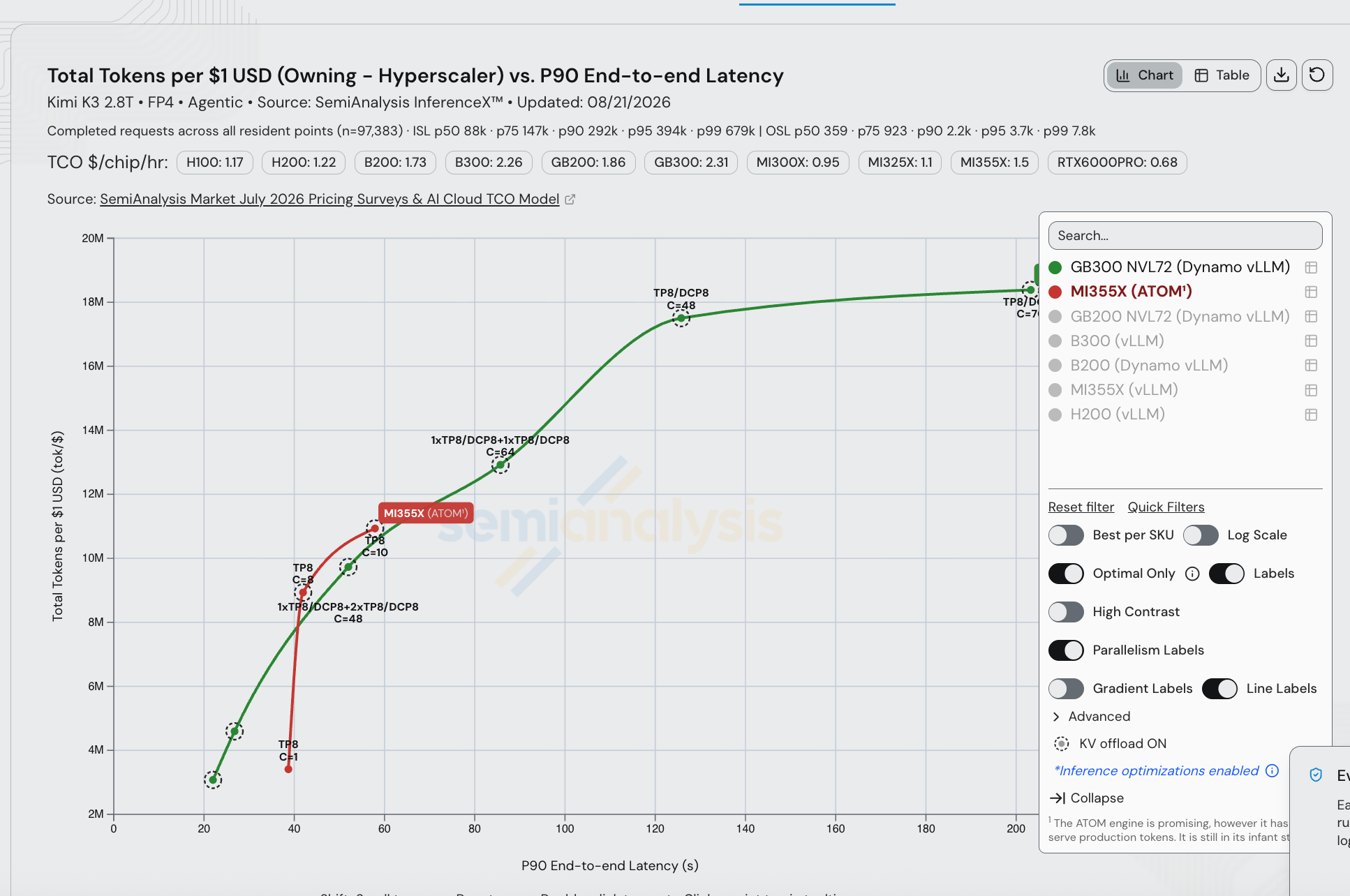
Task: Open table icon for B300 (vLLM) row
Action: 1311,341
